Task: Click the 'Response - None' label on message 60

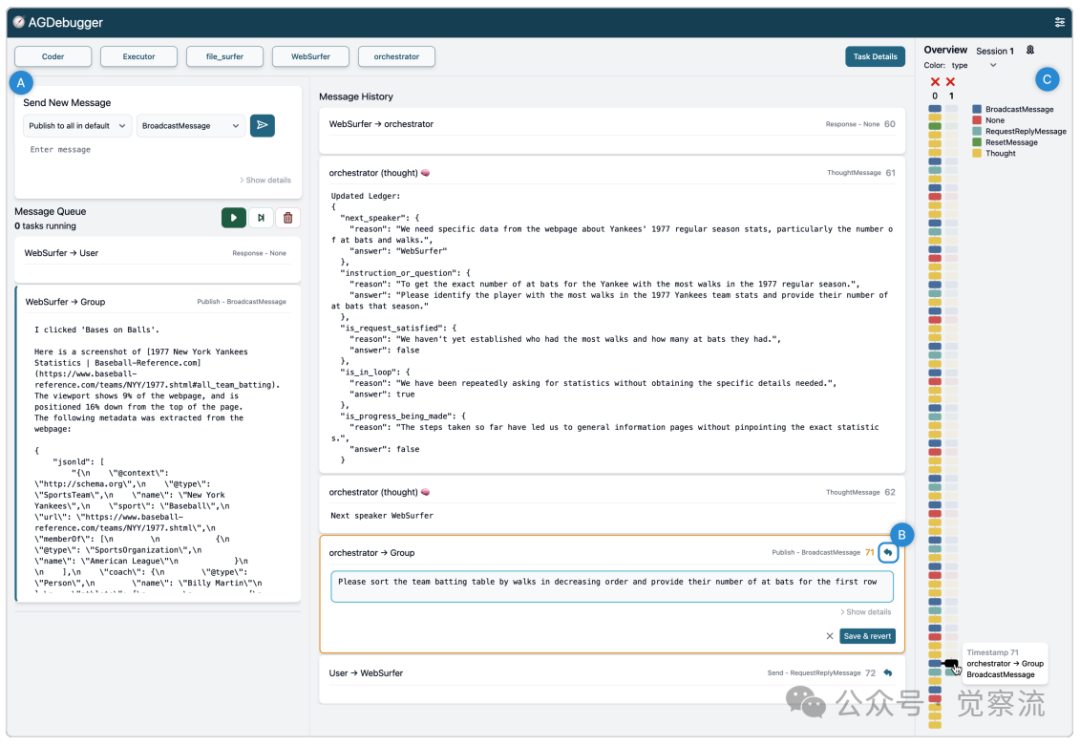Action: point(852,125)
